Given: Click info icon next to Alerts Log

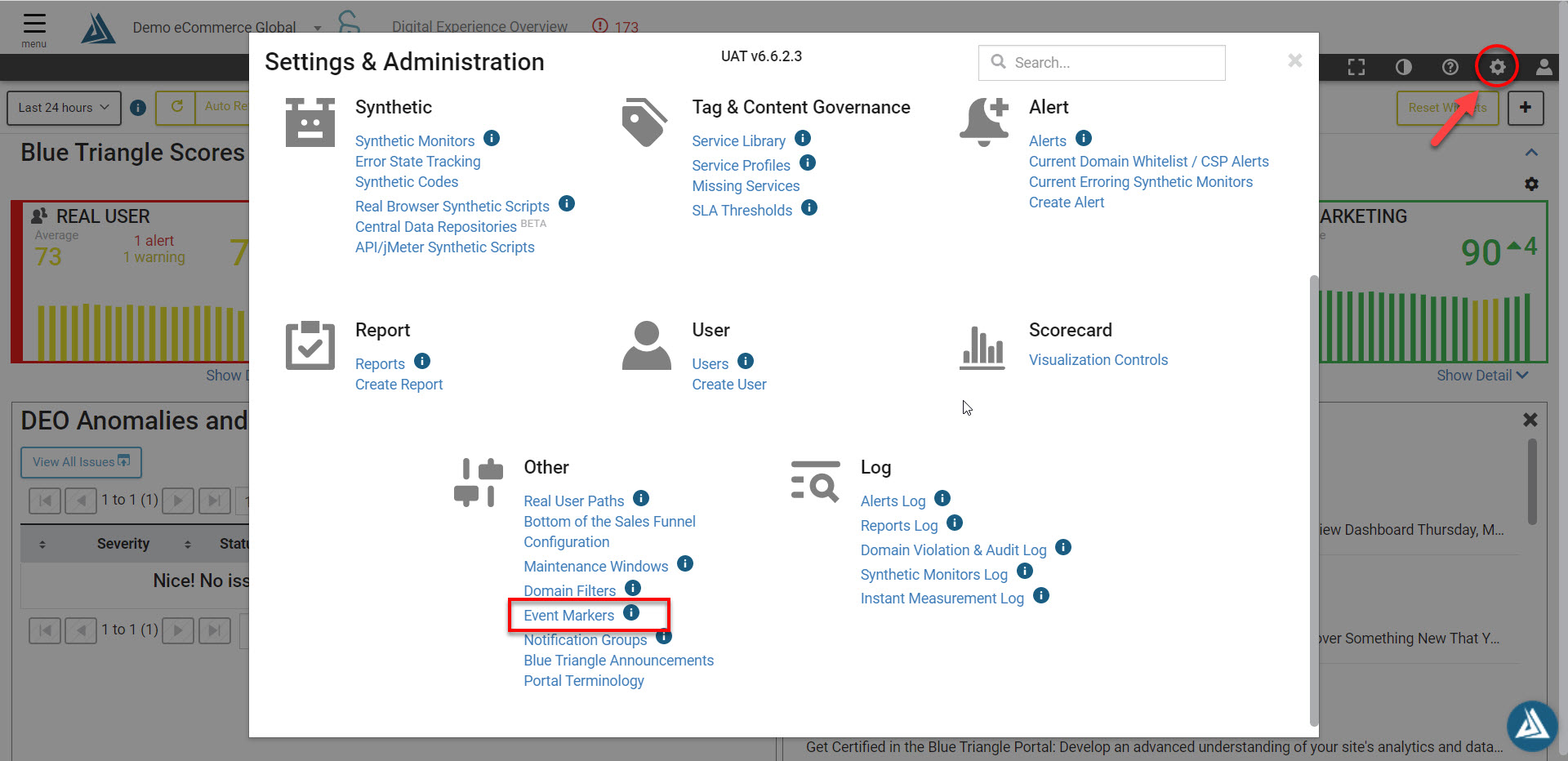Looking at the screenshot, I should coord(942,498).
